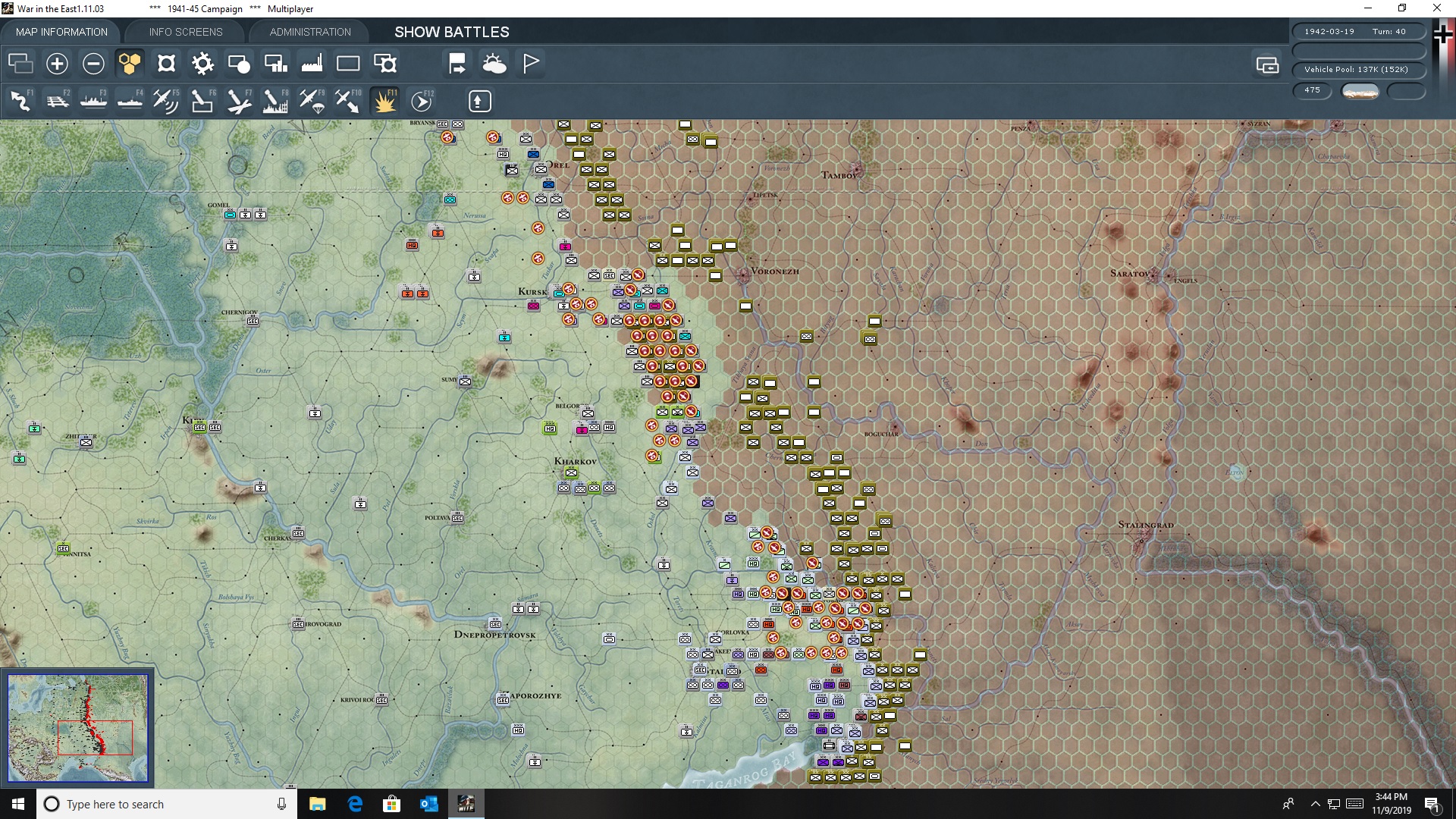Select F10 air transfer mode icon
This screenshot has width=1456, height=819.
348,101
